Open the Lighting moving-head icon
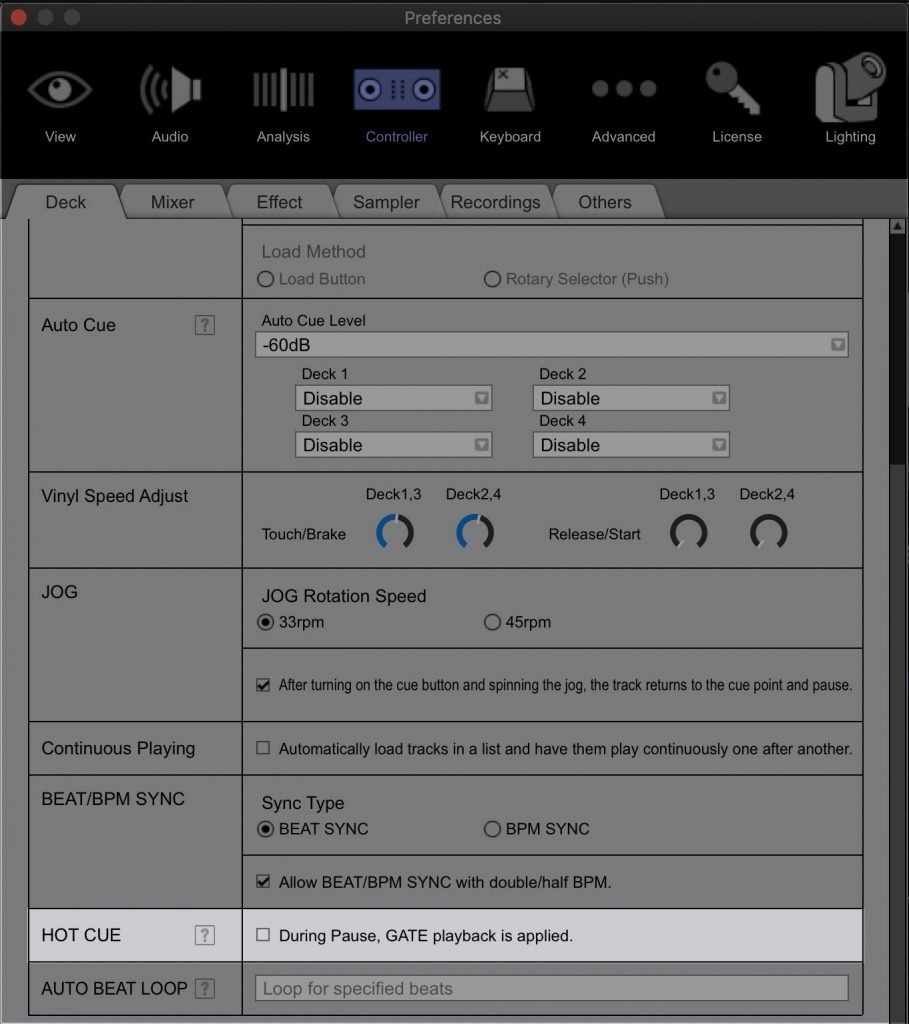909x1024 pixels. (x=850, y=90)
